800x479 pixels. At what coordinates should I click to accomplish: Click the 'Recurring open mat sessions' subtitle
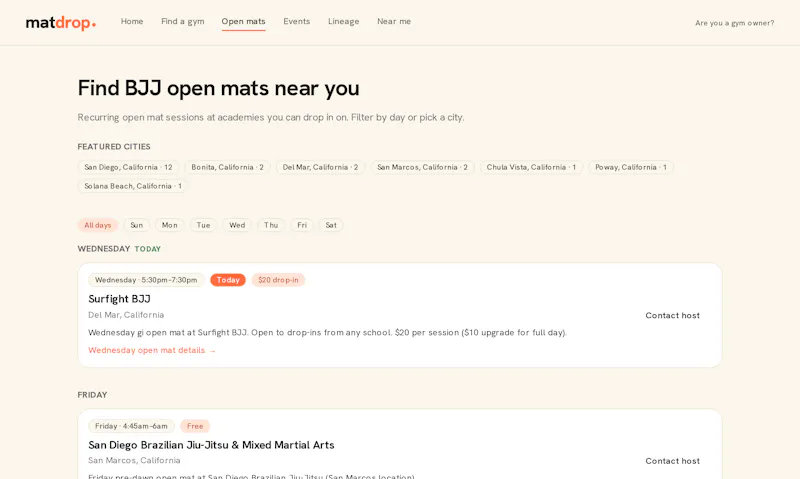point(271,117)
